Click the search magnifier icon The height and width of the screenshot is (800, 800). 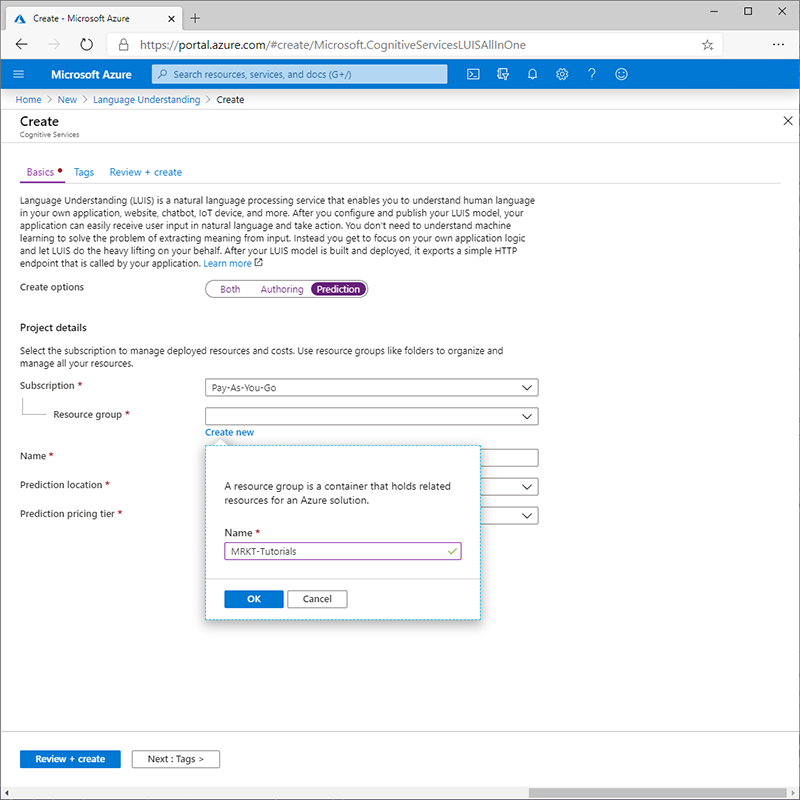click(x=162, y=74)
